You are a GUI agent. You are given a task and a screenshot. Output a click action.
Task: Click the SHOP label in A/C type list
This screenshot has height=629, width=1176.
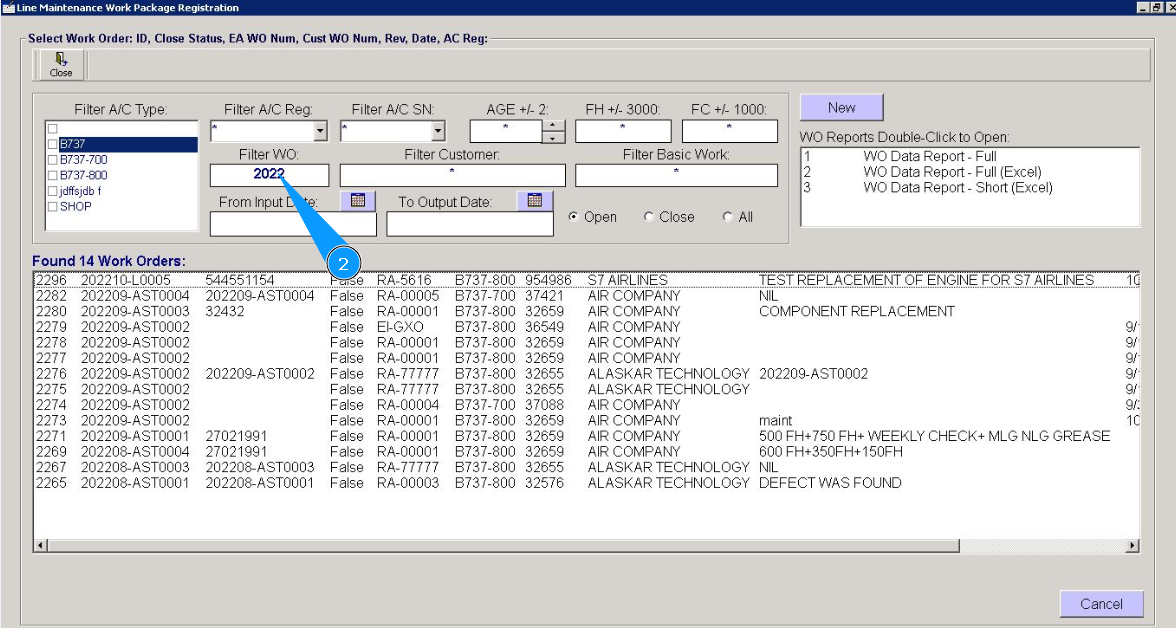76,207
